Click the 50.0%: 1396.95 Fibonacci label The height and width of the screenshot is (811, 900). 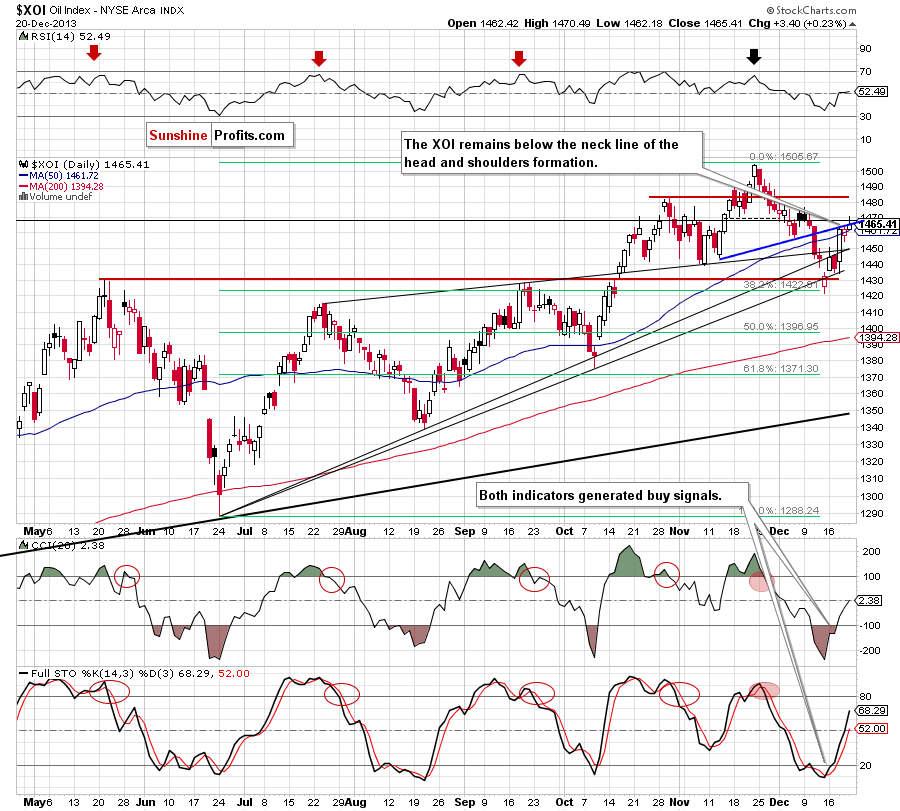coord(781,327)
